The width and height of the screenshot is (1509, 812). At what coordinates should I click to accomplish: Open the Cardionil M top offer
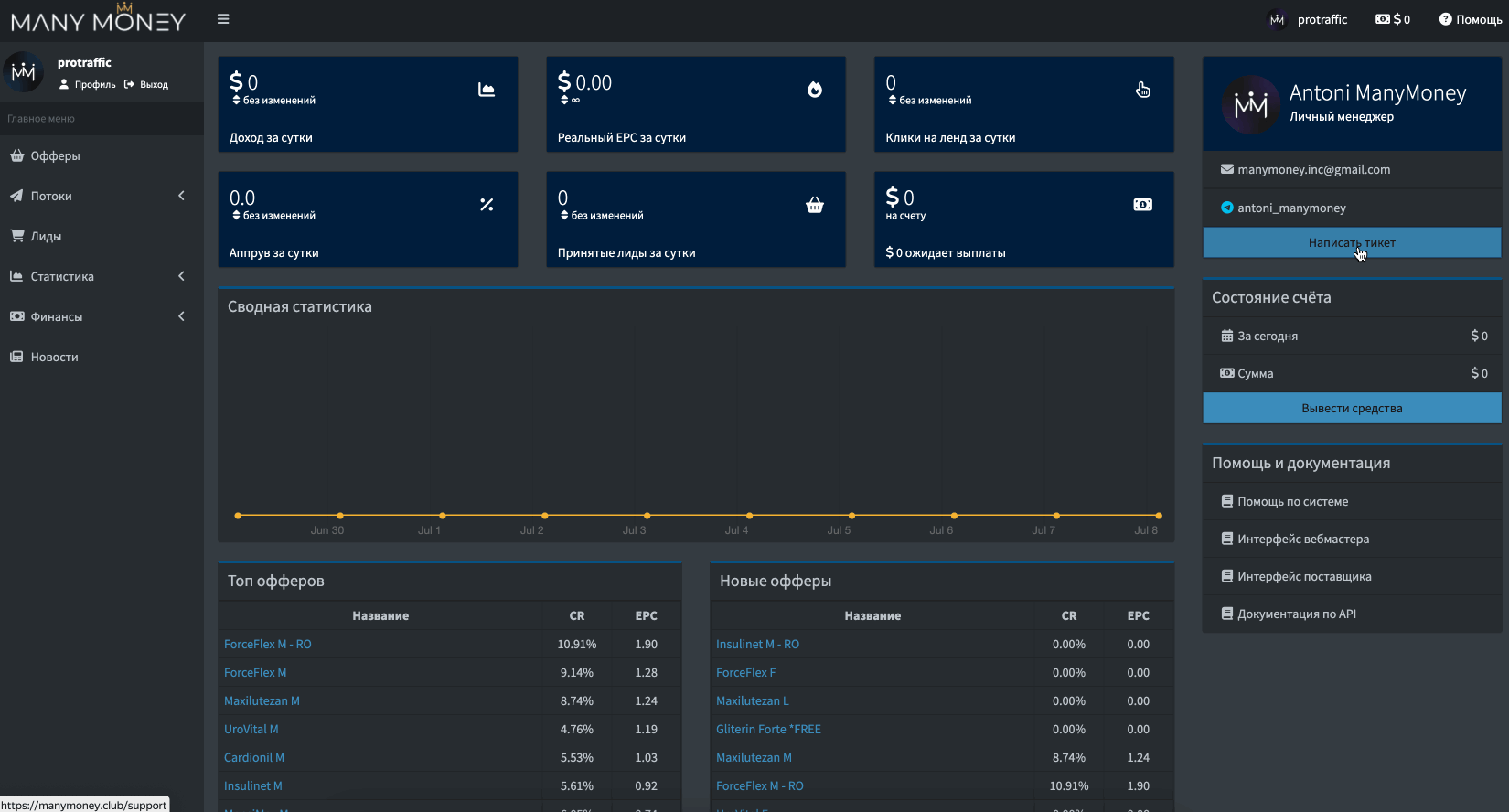pos(254,757)
